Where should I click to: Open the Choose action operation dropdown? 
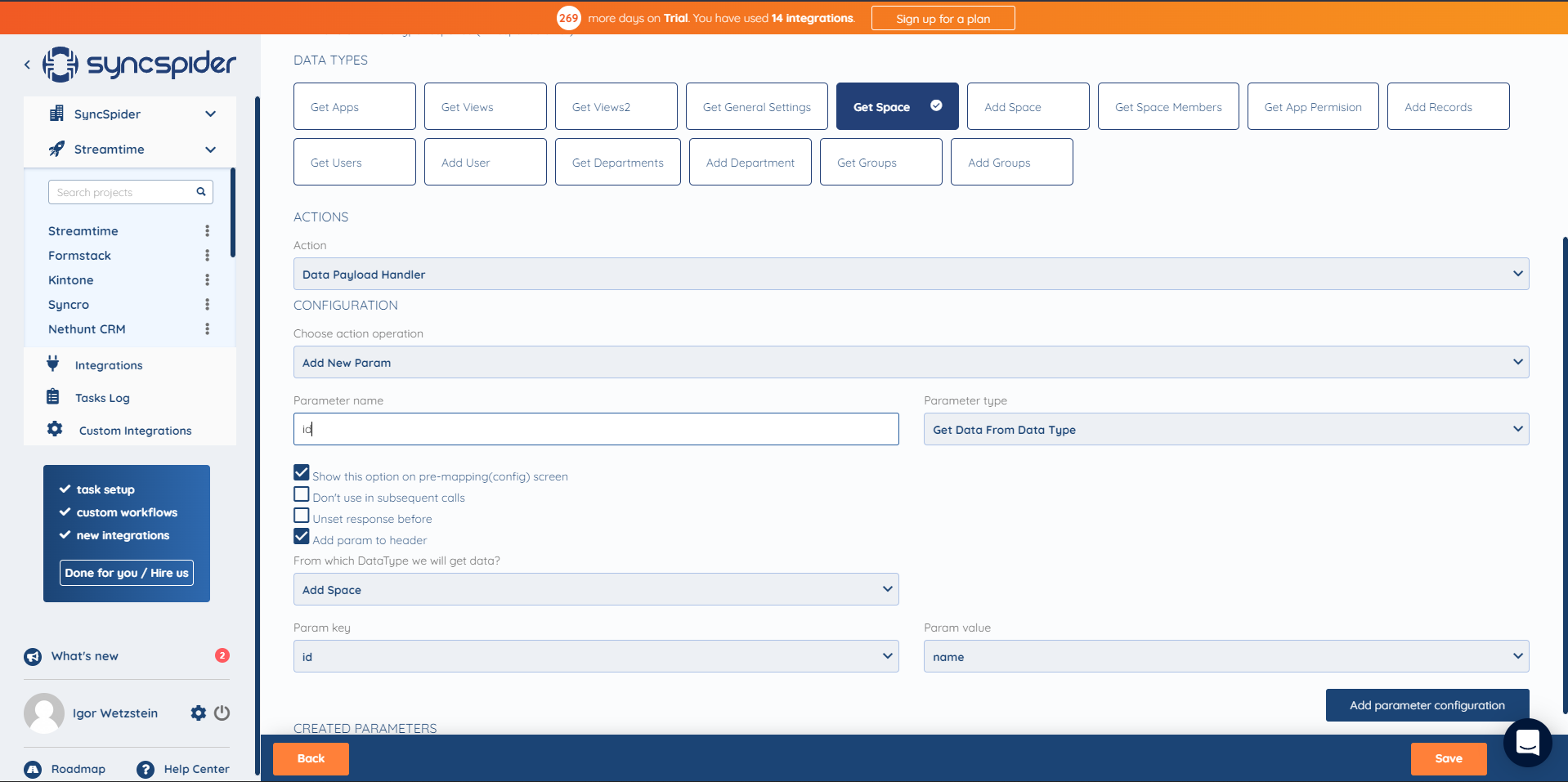911,362
